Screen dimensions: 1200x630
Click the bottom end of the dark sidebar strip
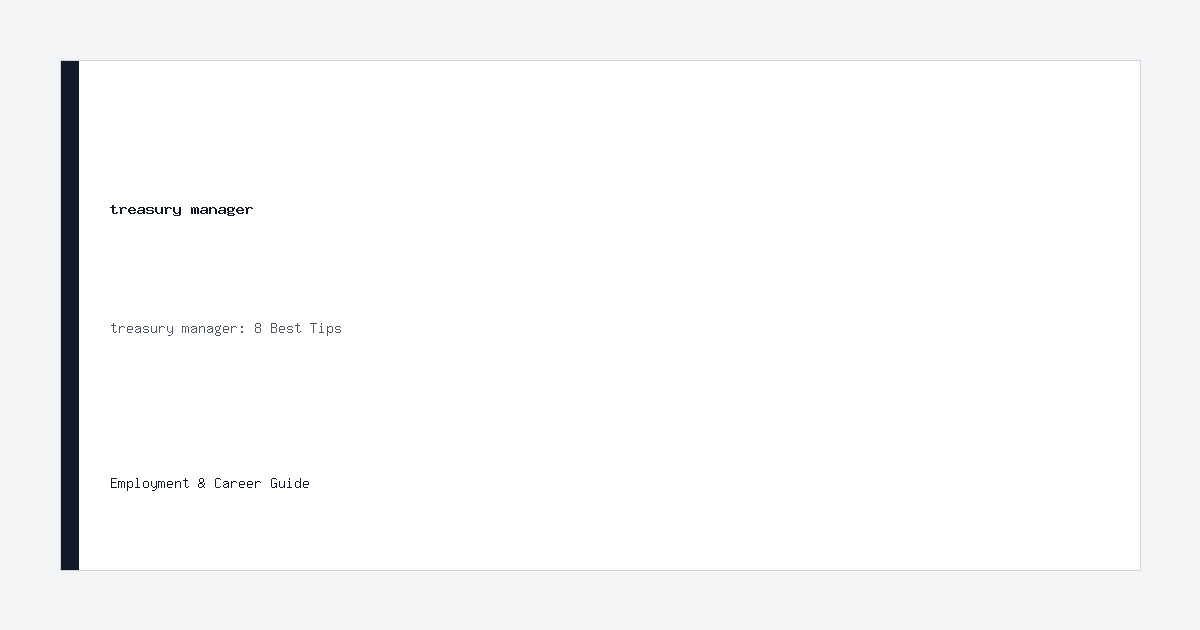(x=70, y=564)
